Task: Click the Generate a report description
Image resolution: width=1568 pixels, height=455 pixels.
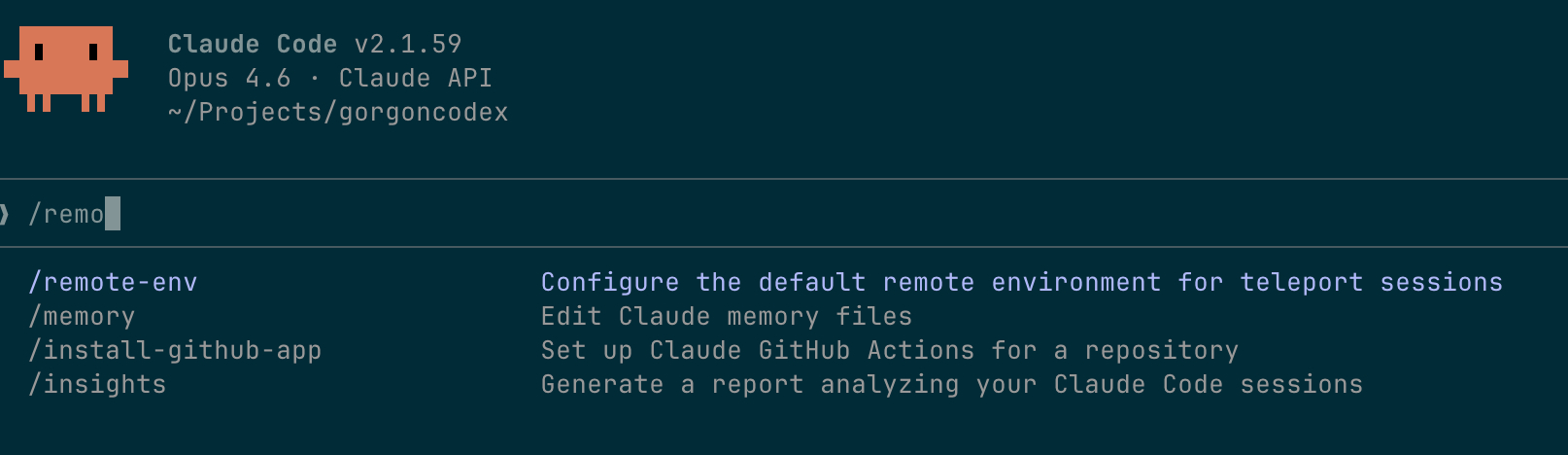Action: (952, 385)
